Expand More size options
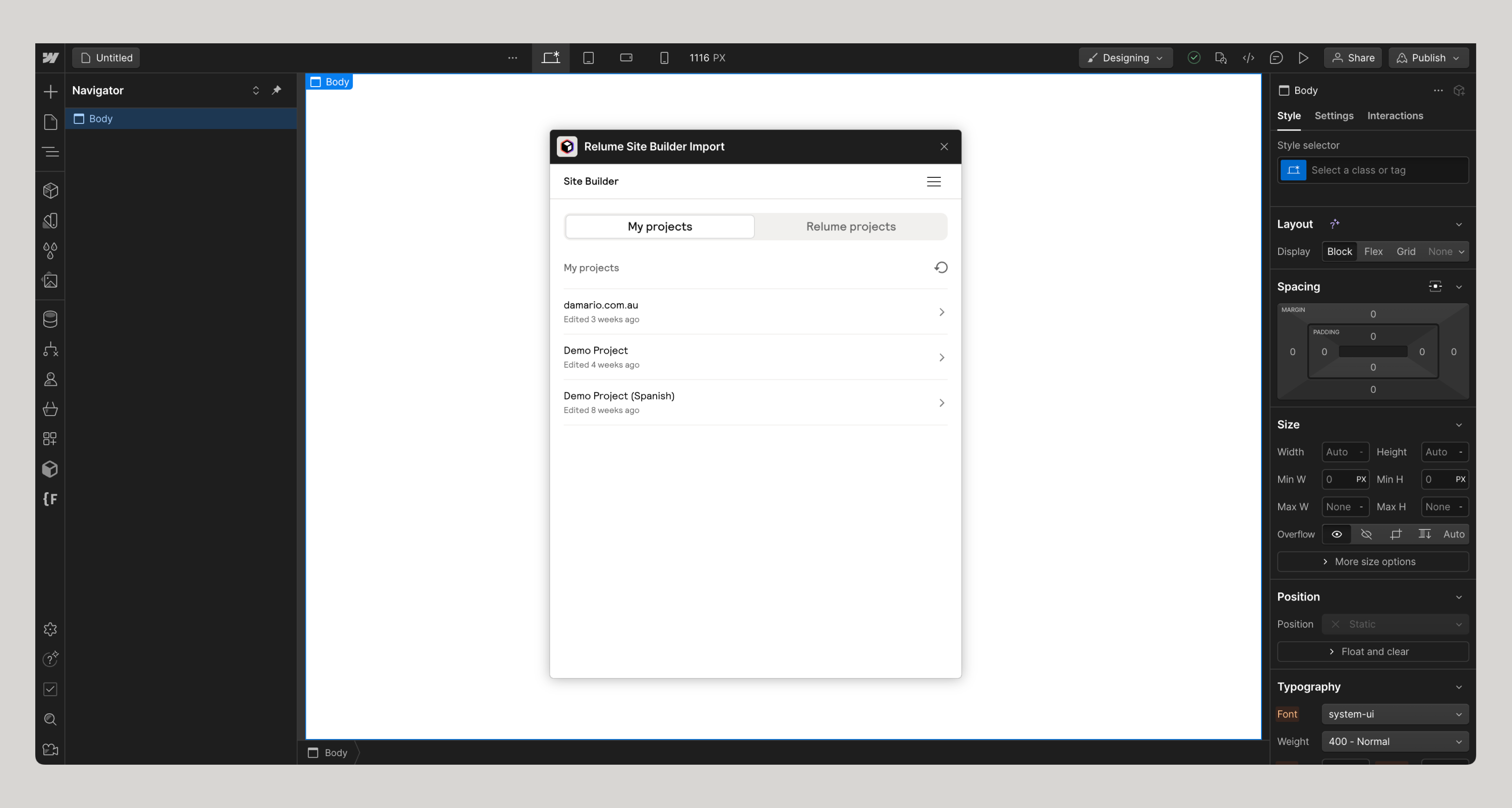The image size is (1512, 808). pos(1372,562)
